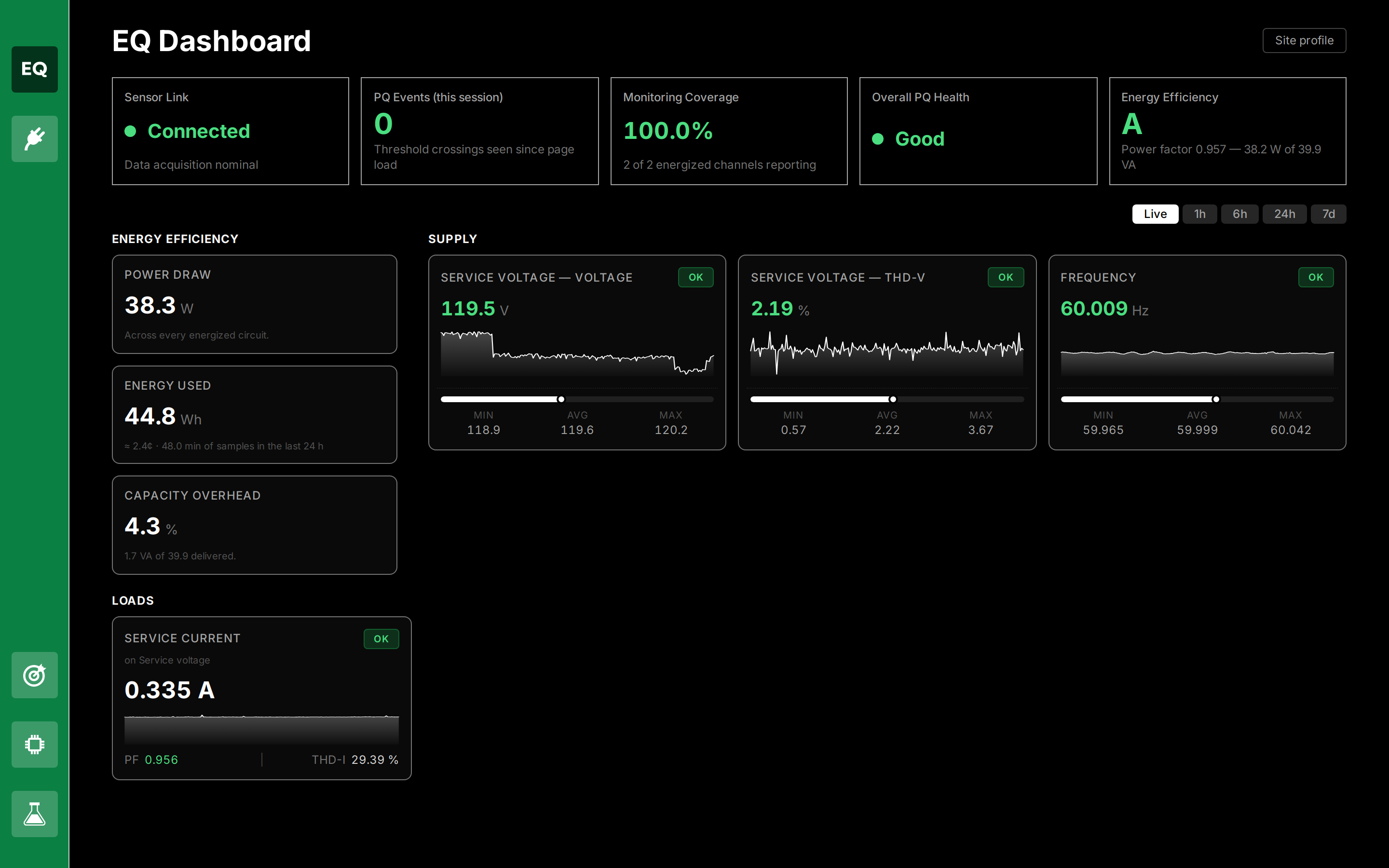Click the 'Good' overall PQ health text
This screenshot has height=868, width=1389.
tap(920, 139)
